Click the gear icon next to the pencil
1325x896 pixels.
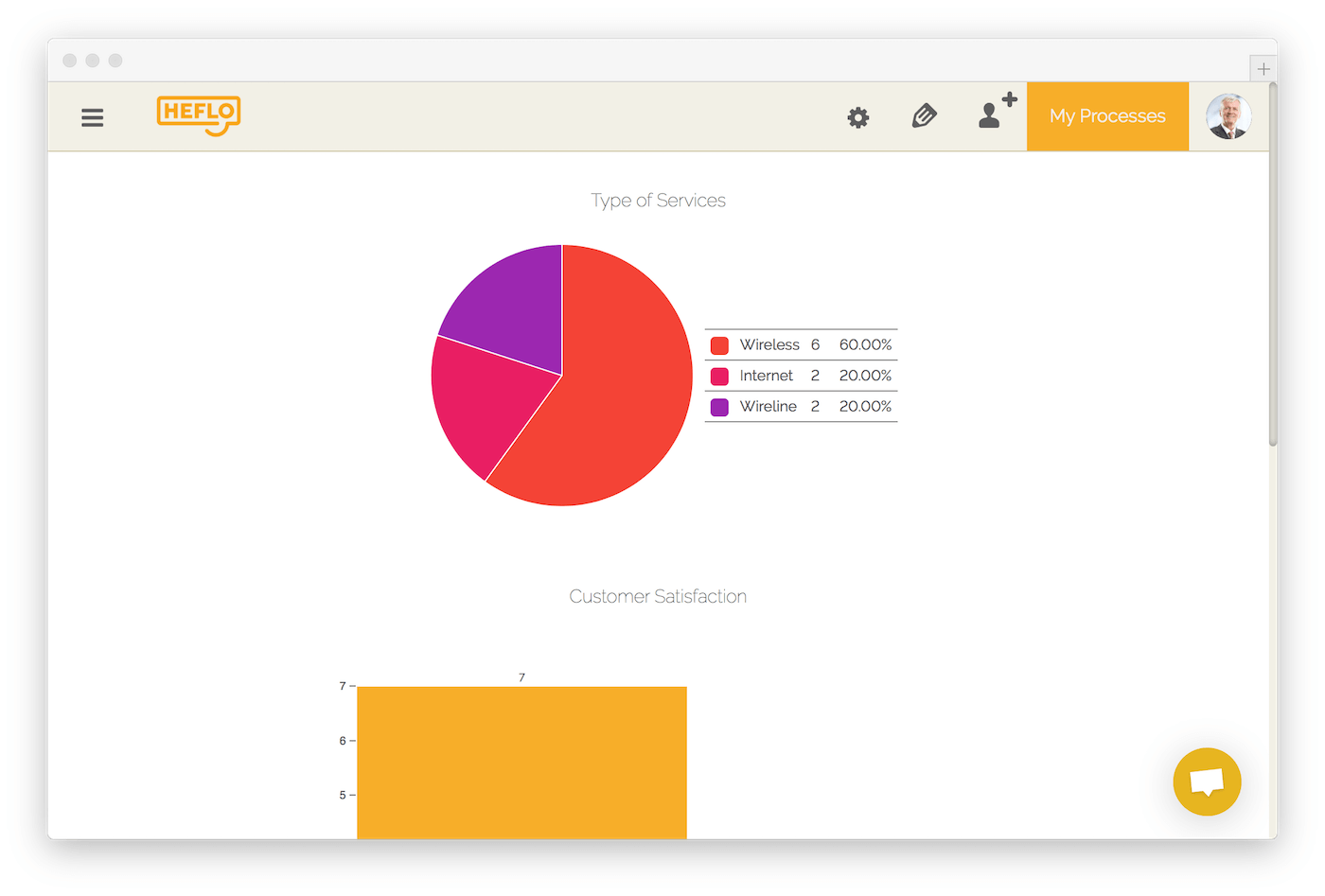point(857,117)
